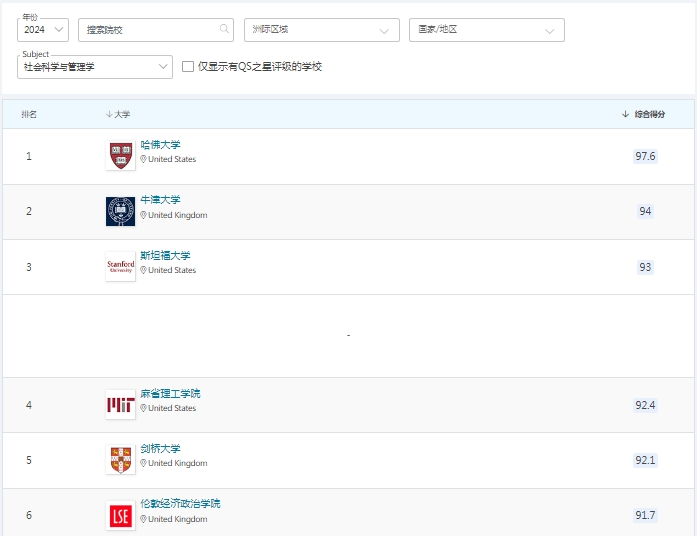697x536 pixels.
Task: Open the Subject 社会科学与管理学 dropdown
Action: click(x=95, y=67)
